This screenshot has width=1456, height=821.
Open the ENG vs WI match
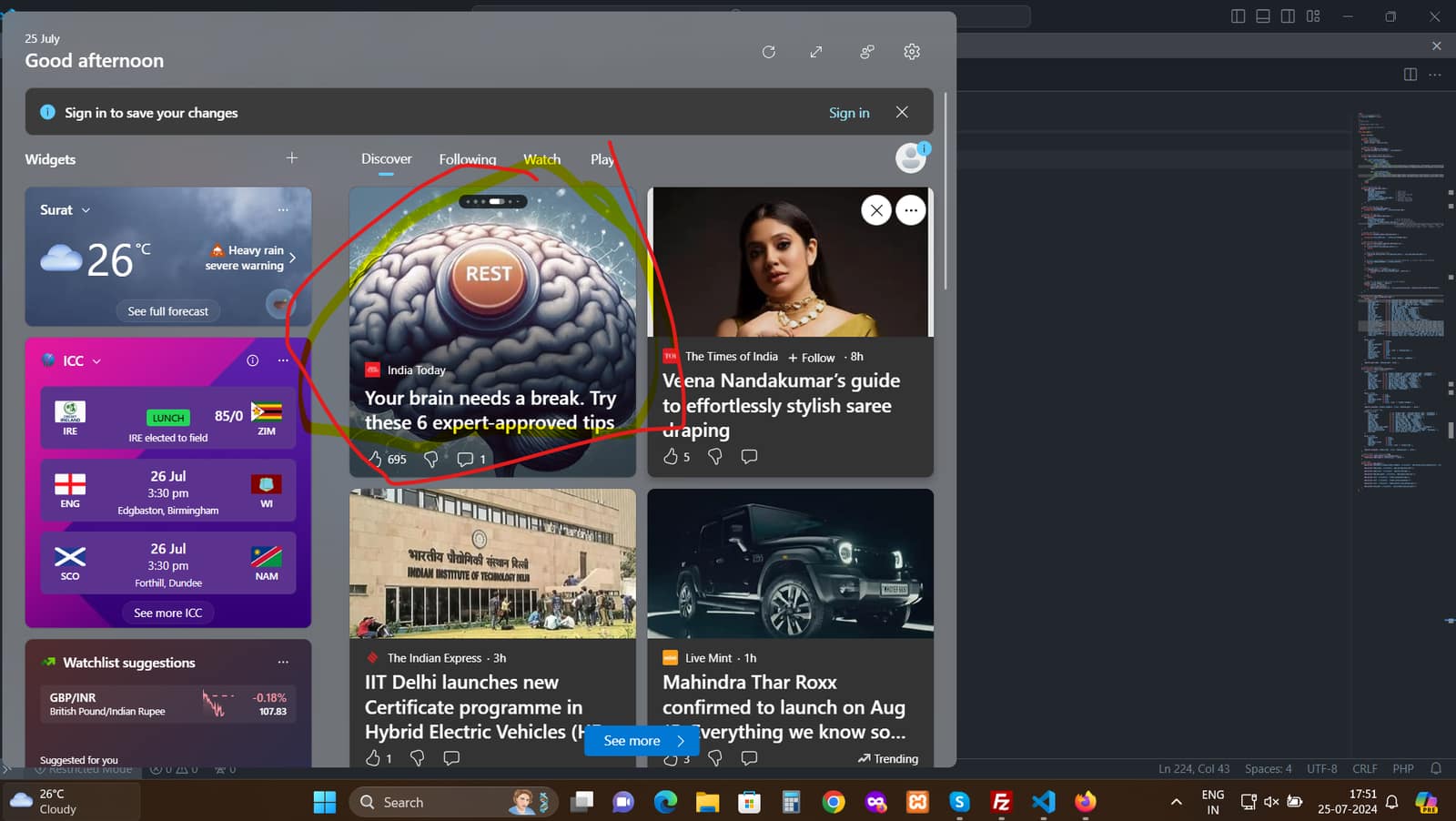point(168,492)
